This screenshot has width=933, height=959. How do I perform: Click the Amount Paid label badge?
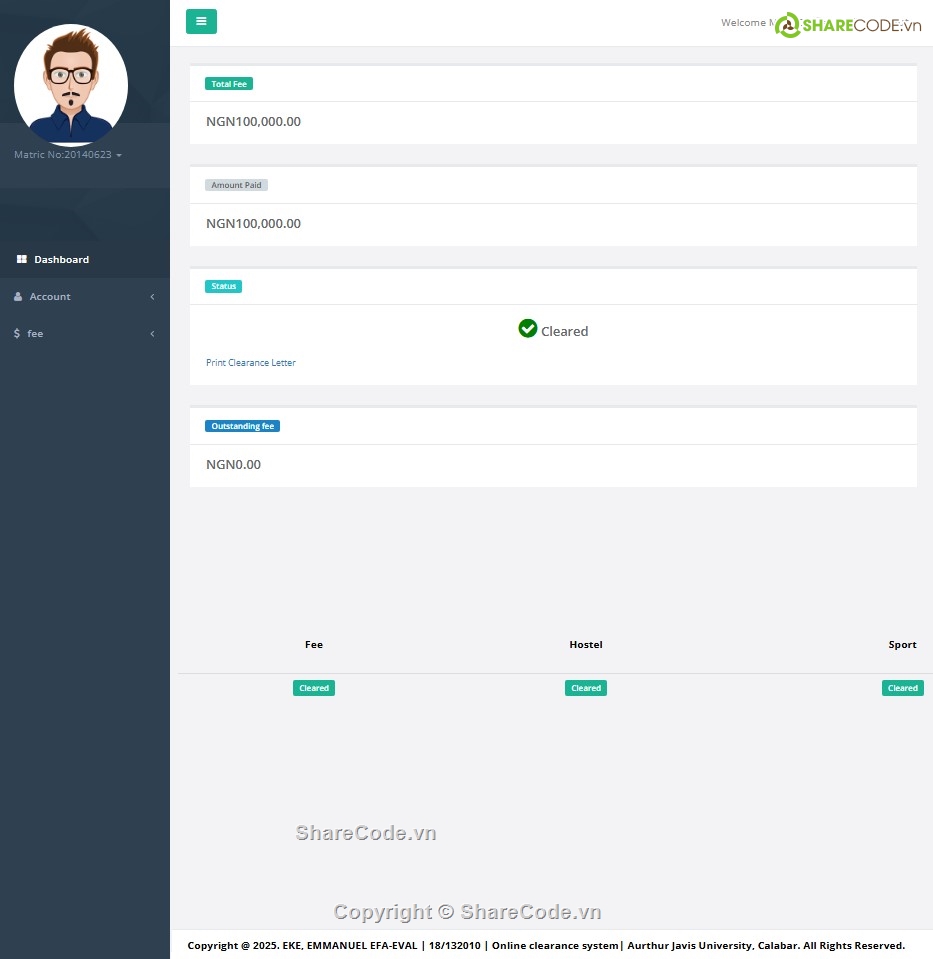[236, 185]
